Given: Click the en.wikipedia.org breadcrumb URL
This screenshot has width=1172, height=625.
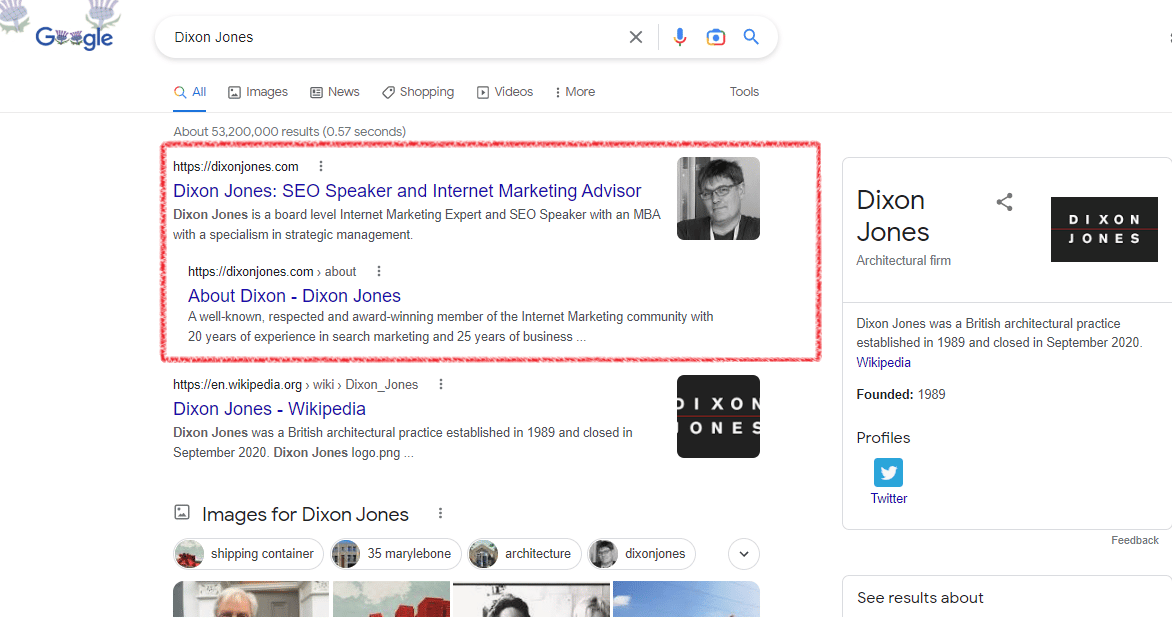Looking at the screenshot, I should coord(296,385).
